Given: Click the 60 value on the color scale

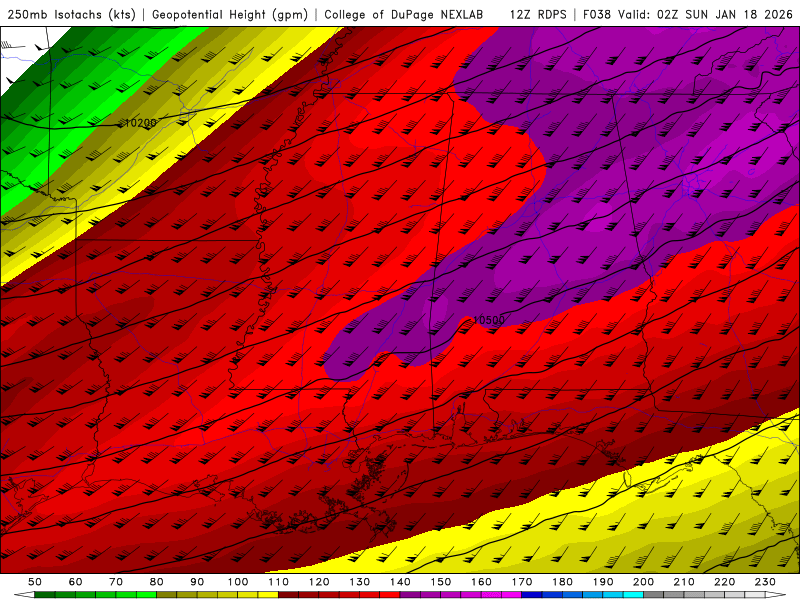Looking at the screenshot, I should (75, 582).
